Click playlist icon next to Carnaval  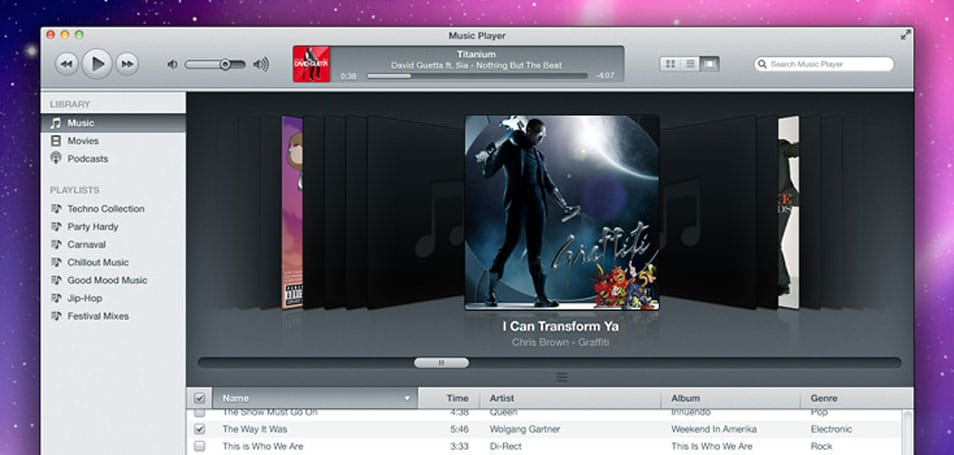point(56,244)
